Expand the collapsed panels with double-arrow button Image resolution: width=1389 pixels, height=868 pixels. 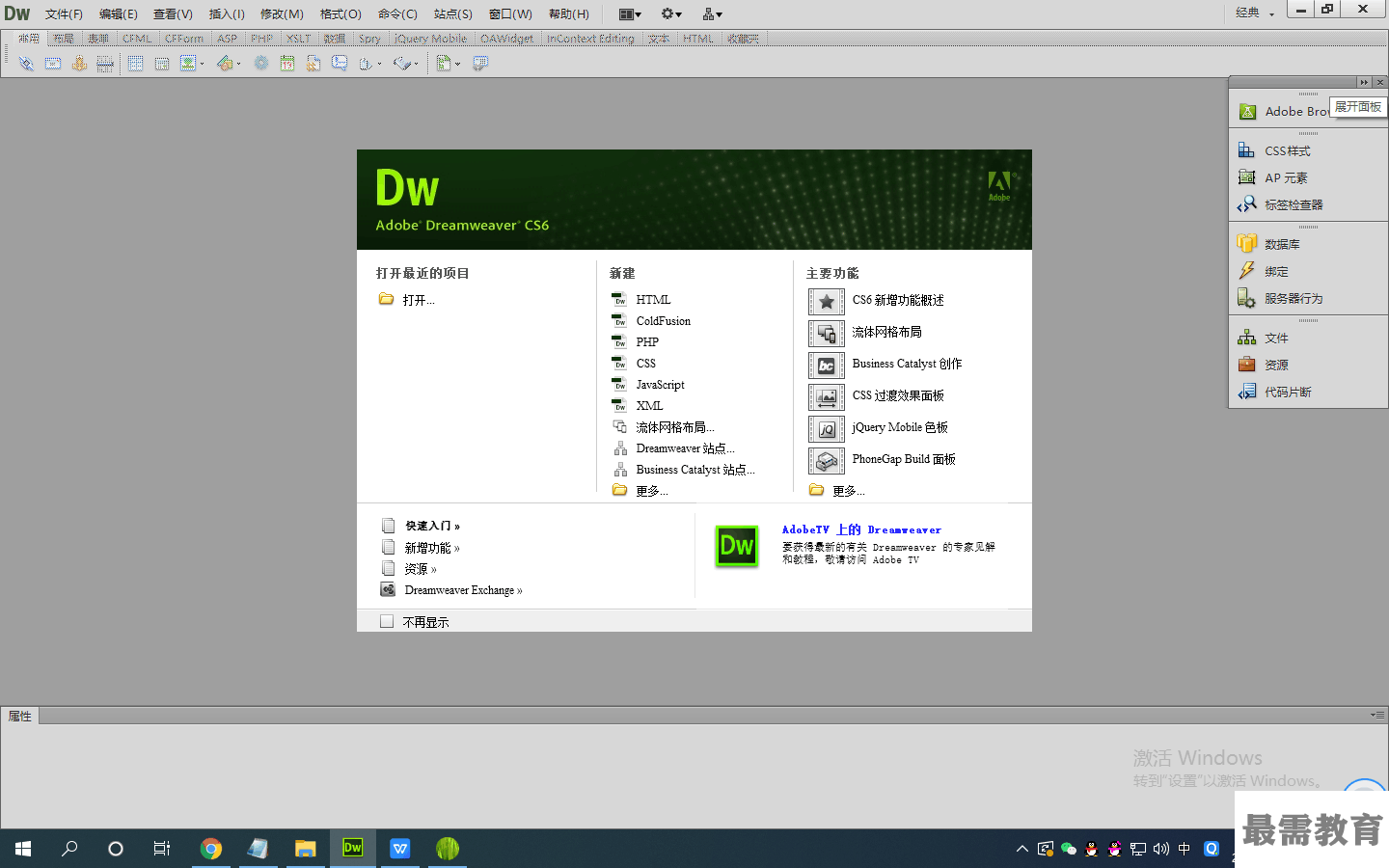click(x=1363, y=82)
